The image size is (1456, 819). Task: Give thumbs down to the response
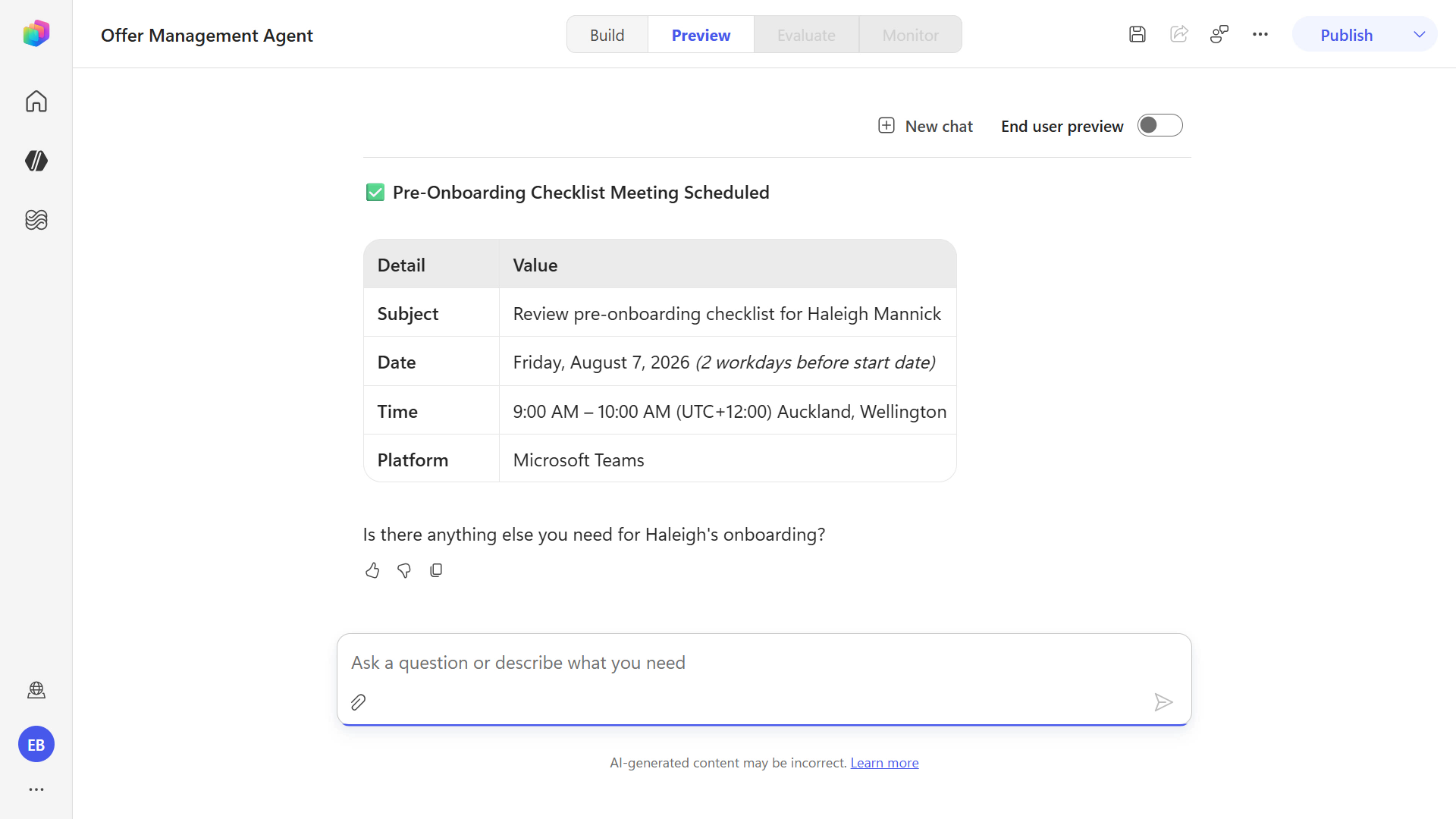click(x=404, y=570)
